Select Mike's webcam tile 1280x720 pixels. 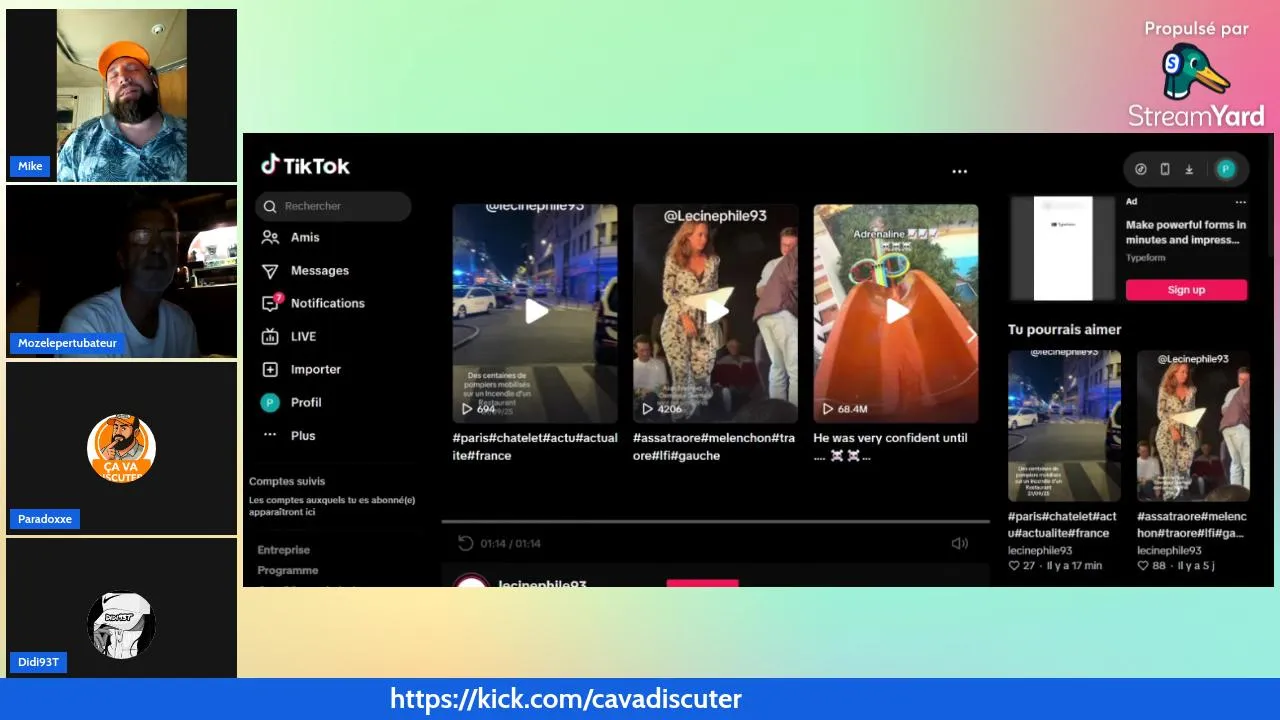point(121,95)
